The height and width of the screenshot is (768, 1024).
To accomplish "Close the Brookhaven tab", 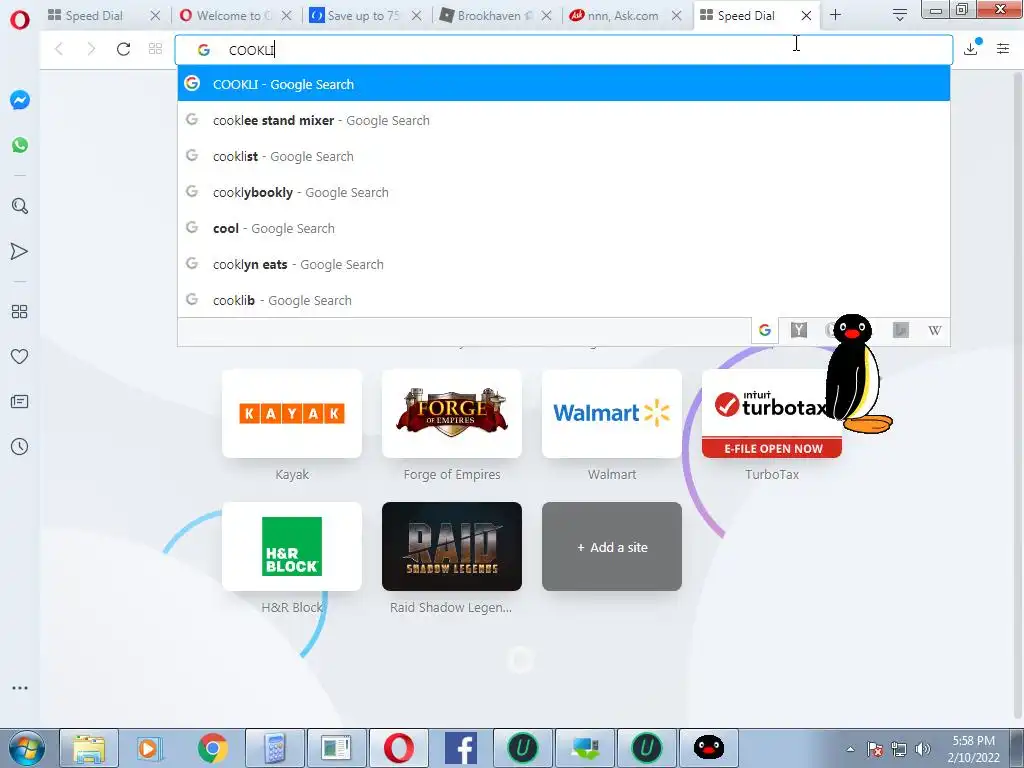I will coord(547,16).
